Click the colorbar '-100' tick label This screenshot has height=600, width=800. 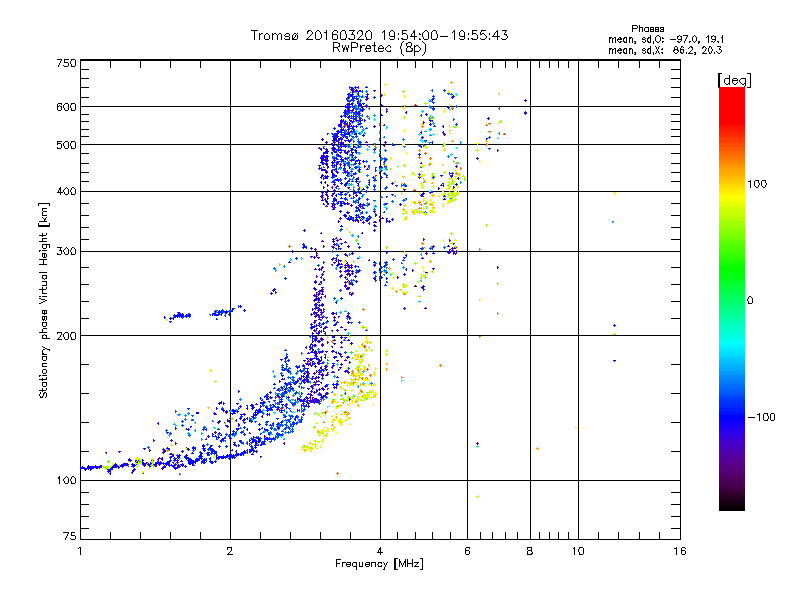pyautogui.click(x=761, y=417)
